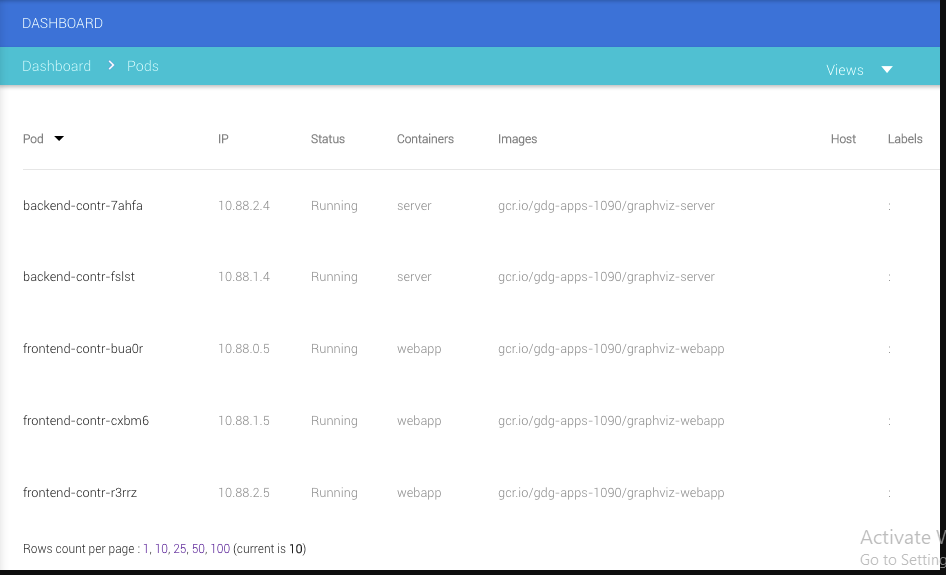Click graphviz-server image of backend-contr-fslst
The width and height of the screenshot is (946, 575).
tap(606, 277)
